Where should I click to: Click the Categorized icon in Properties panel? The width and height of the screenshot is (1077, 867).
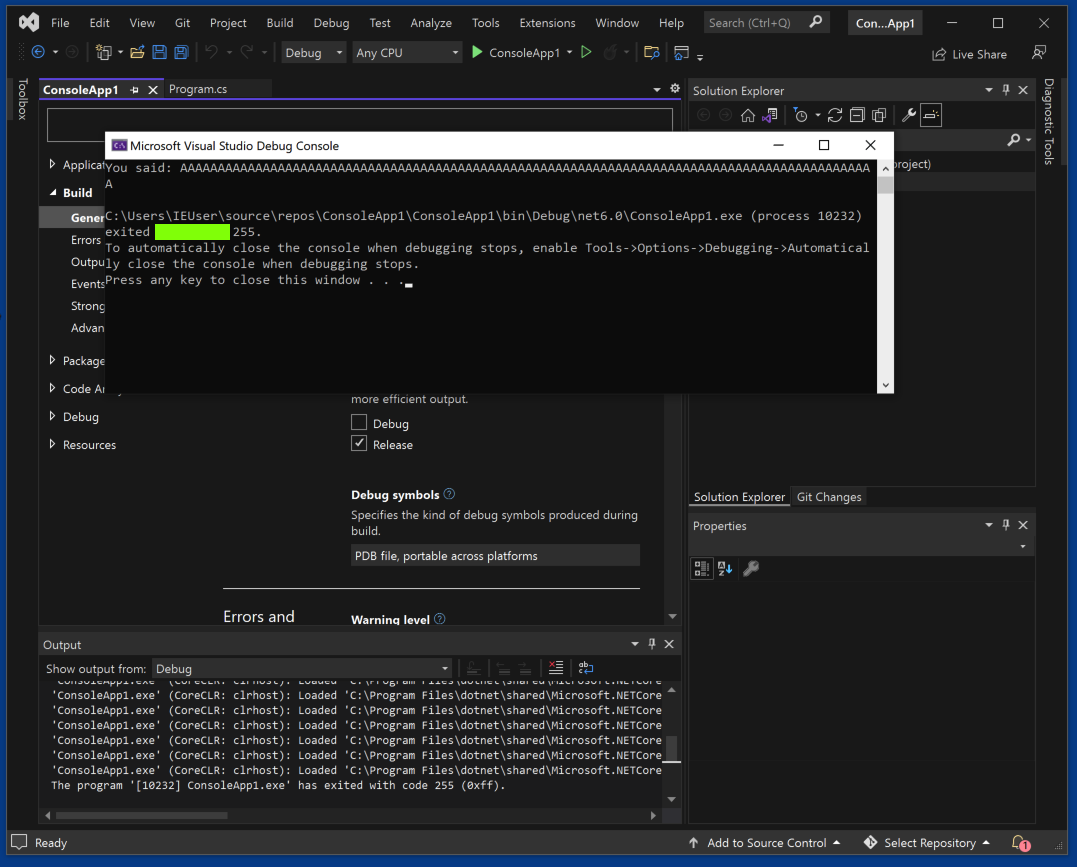tap(701, 569)
